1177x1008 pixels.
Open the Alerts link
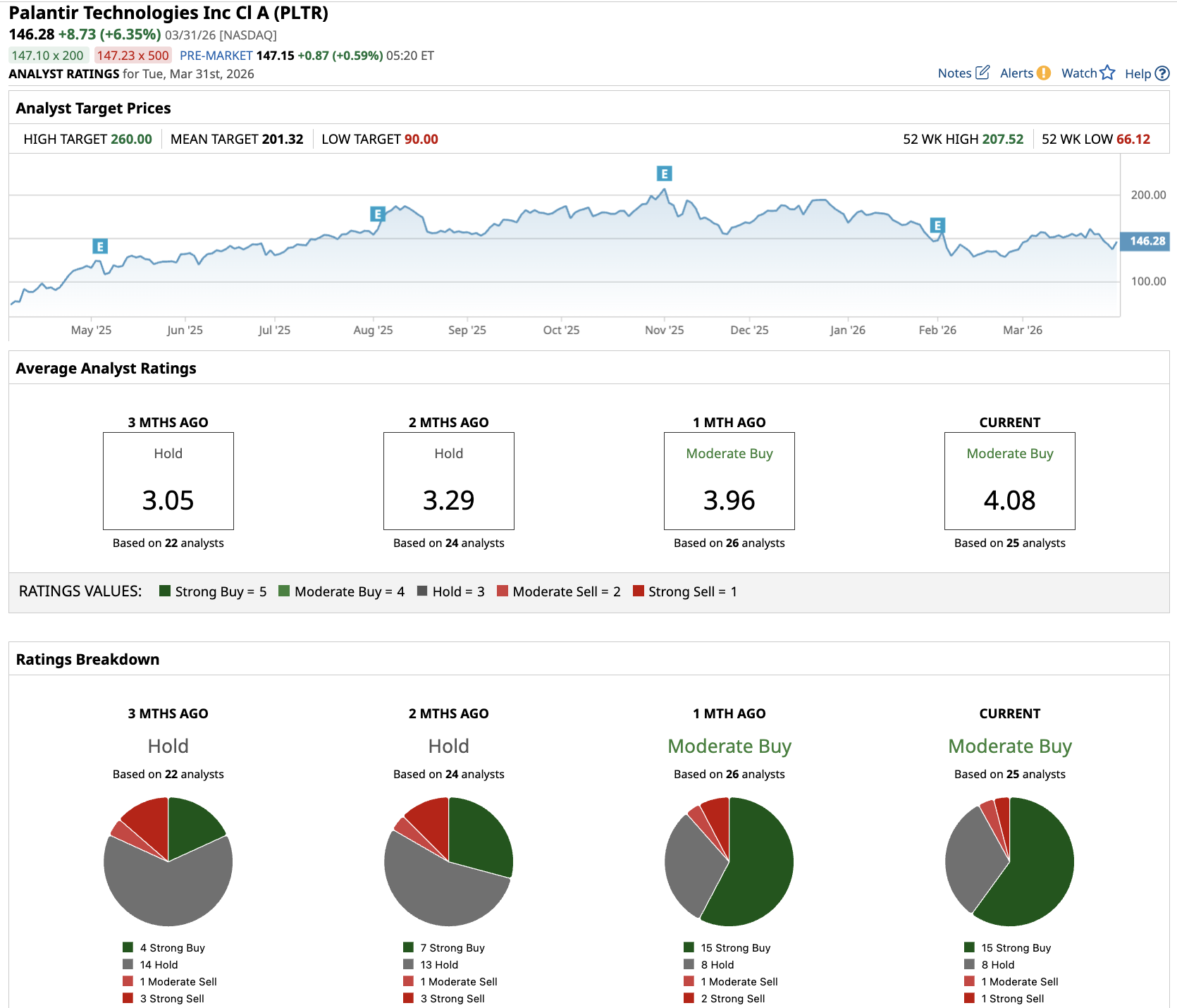pos(1017,73)
